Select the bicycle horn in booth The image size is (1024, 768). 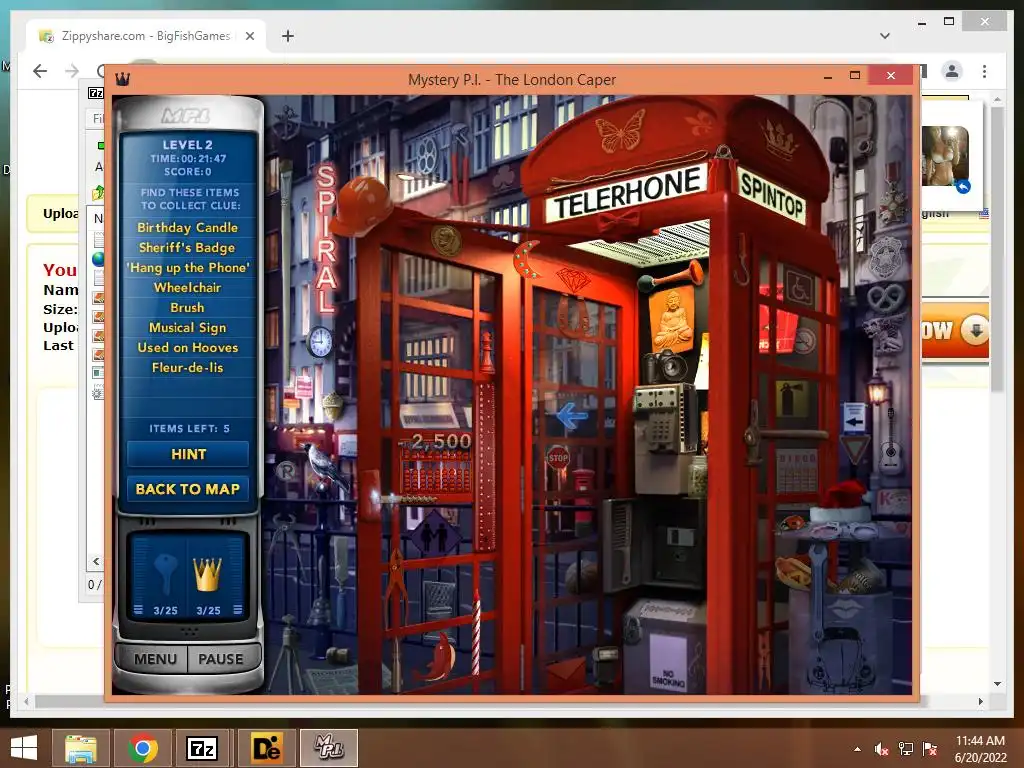click(x=669, y=275)
